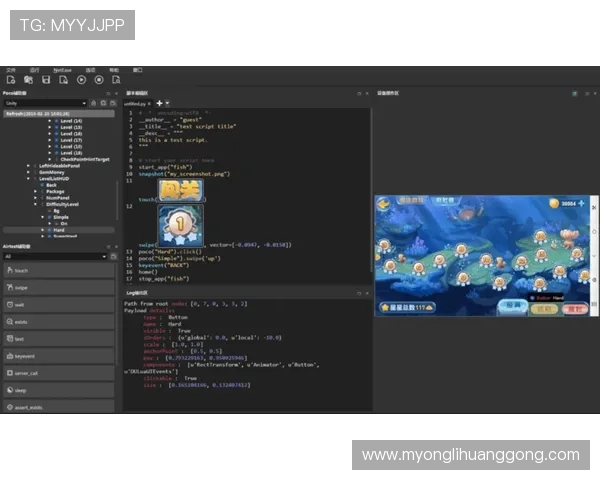The height and width of the screenshot is (480, 600).
Task: Select the Hard node in UI tree
Action: (x=59, y=230)
